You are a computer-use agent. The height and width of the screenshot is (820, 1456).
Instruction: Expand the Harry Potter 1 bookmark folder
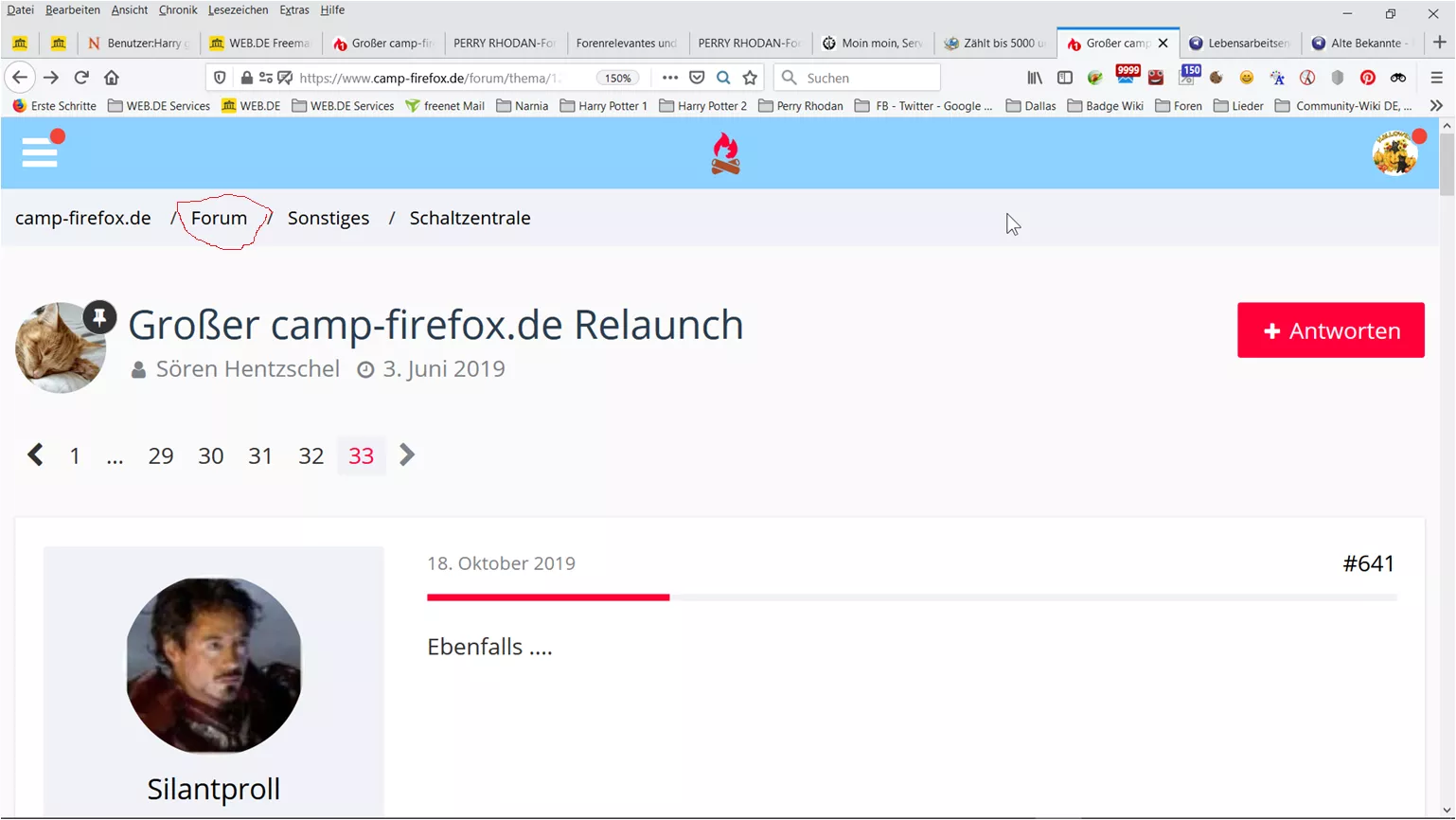coord(604,106)
